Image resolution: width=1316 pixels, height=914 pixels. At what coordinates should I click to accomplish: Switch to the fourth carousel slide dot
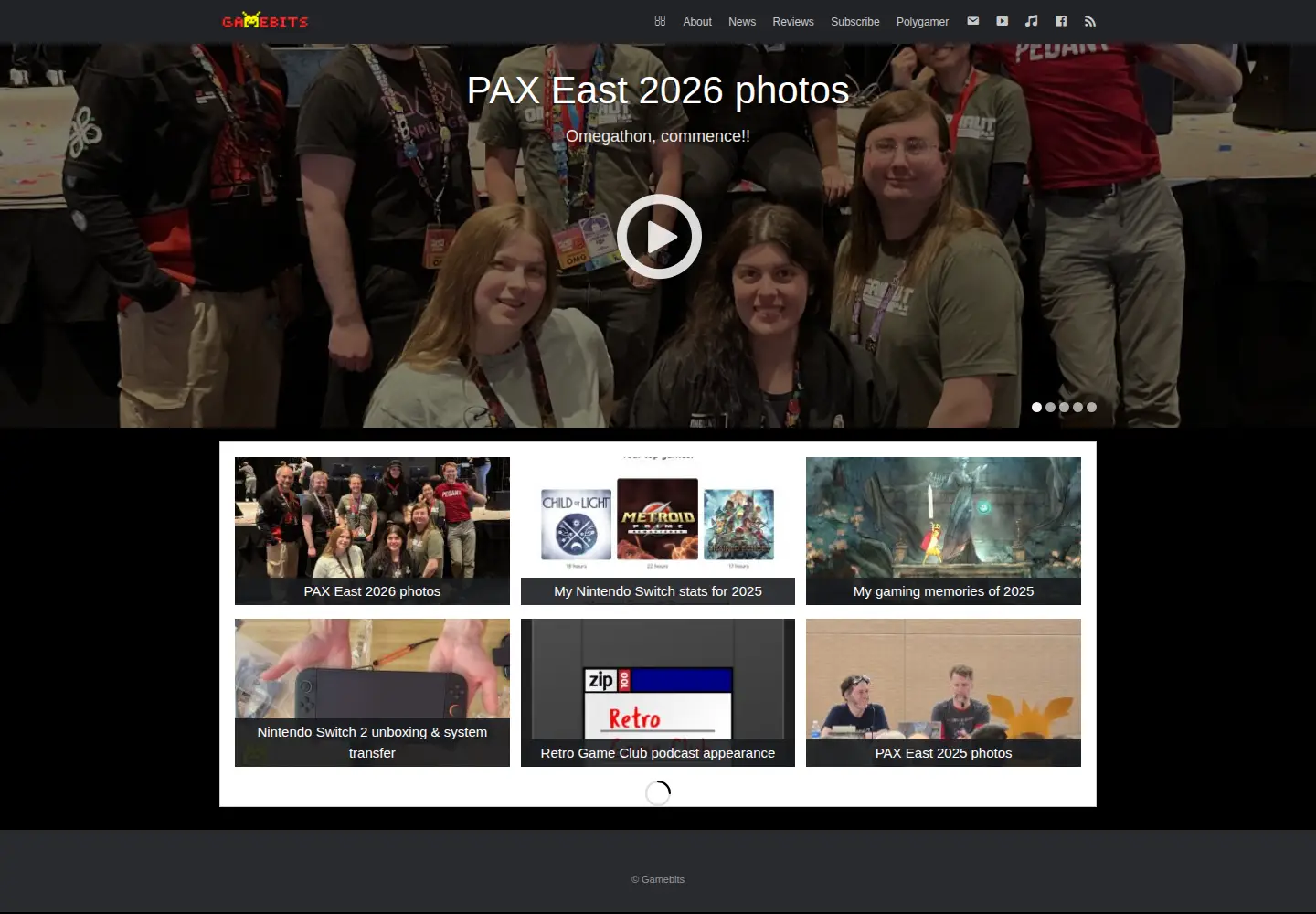(1077, 408)
